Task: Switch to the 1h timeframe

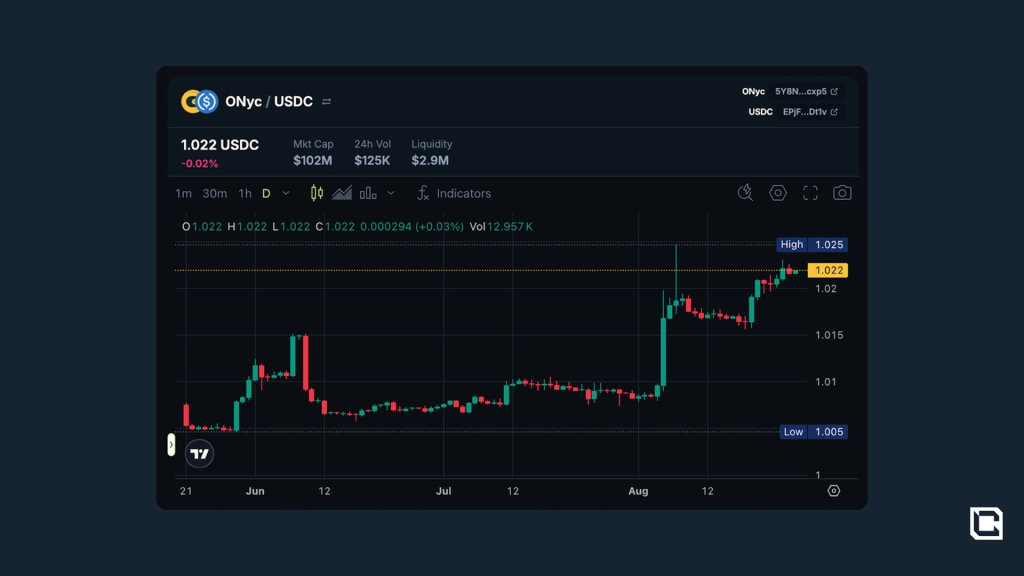Action: [245, 194]
